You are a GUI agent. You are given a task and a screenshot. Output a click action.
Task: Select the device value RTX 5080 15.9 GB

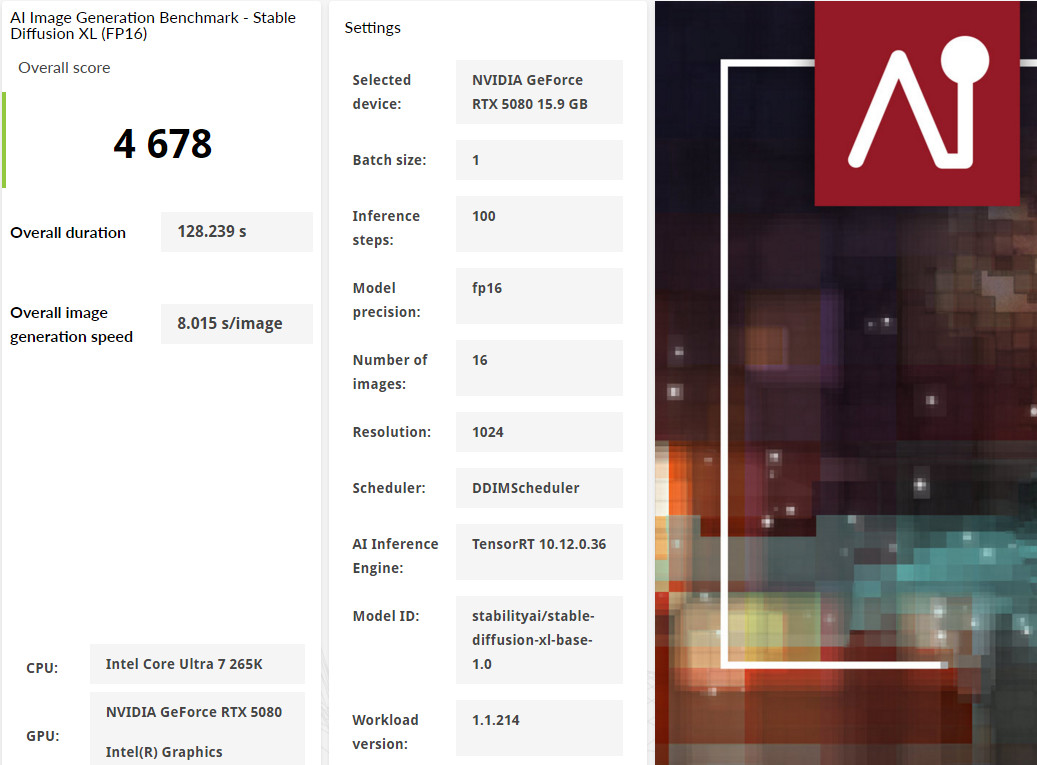(x=530, y=92)
